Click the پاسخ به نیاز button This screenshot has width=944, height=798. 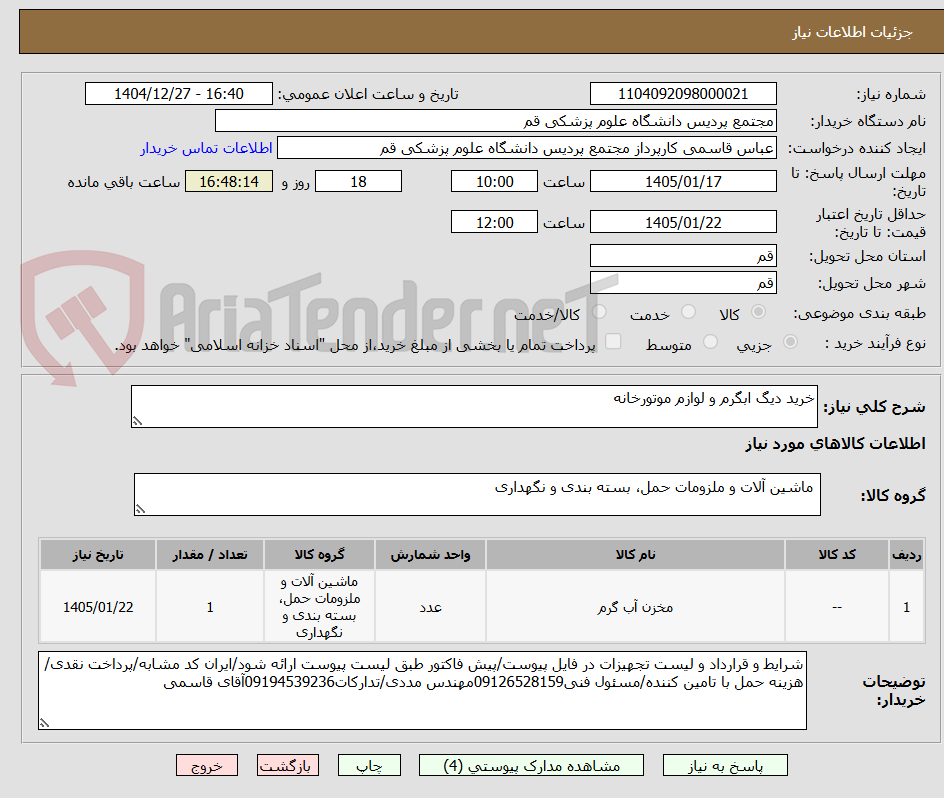pos(725,765)
